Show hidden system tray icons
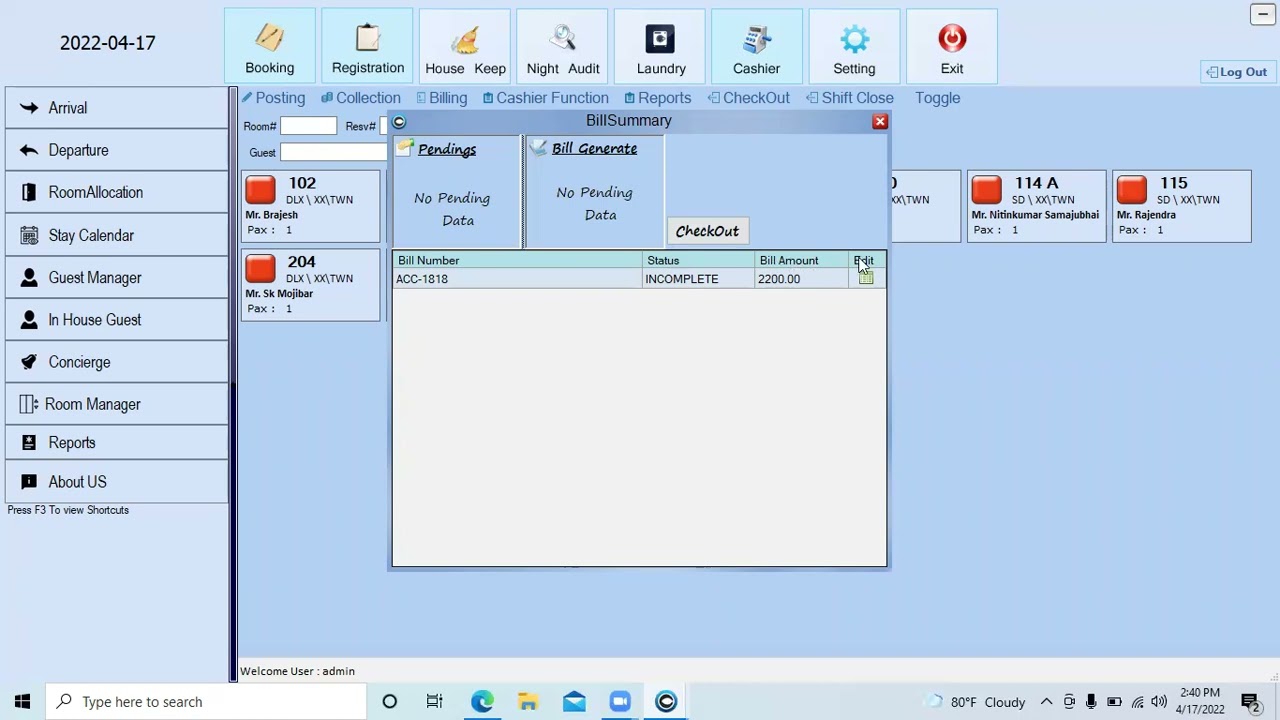 pos(1046,702)
